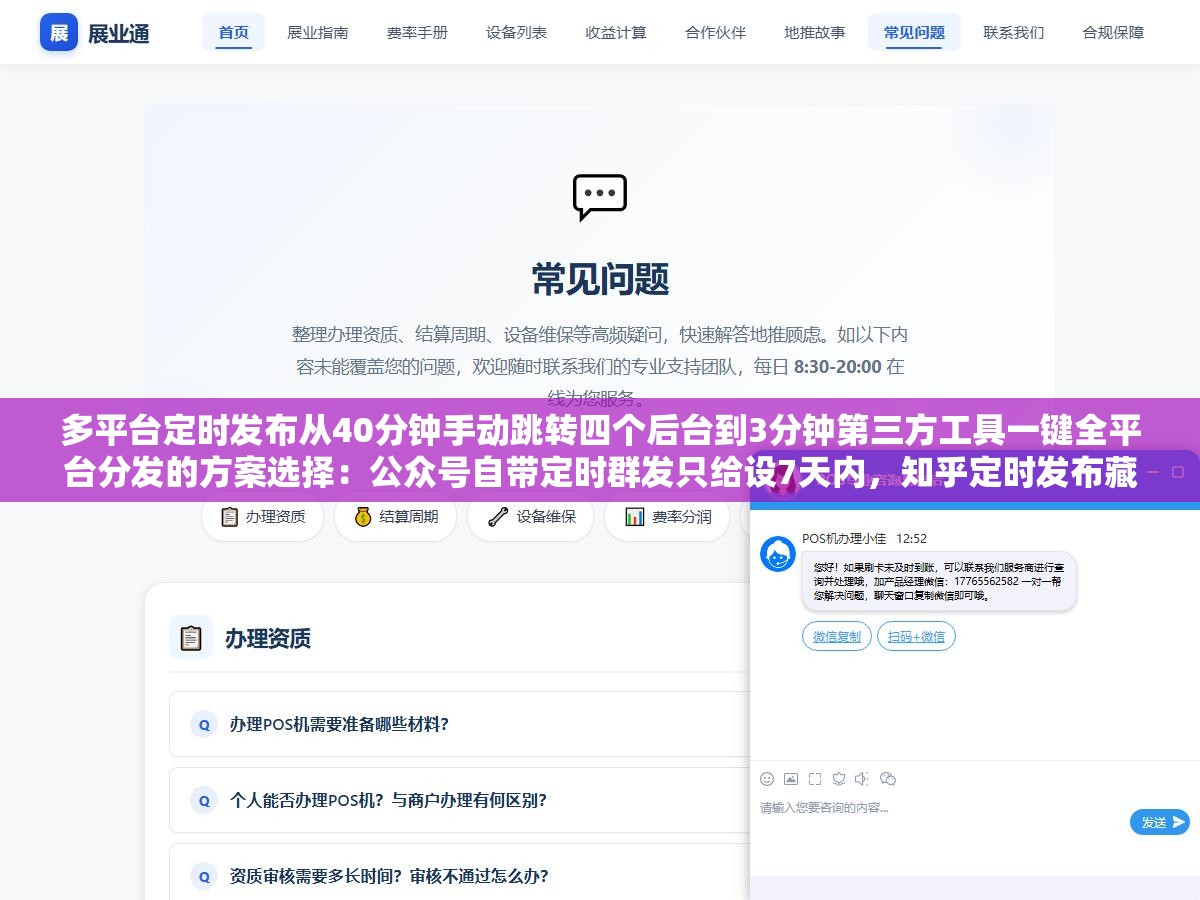1200x900 pixels.
Task: Click the customer service agent avatar
Action: coord(778,554)
